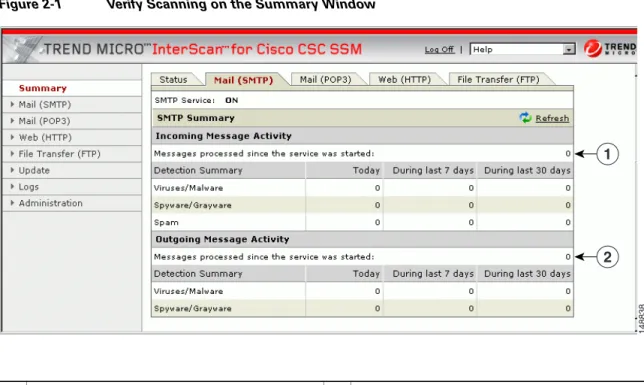Open the File Transfer (FTP) tab

pos(498,79)
